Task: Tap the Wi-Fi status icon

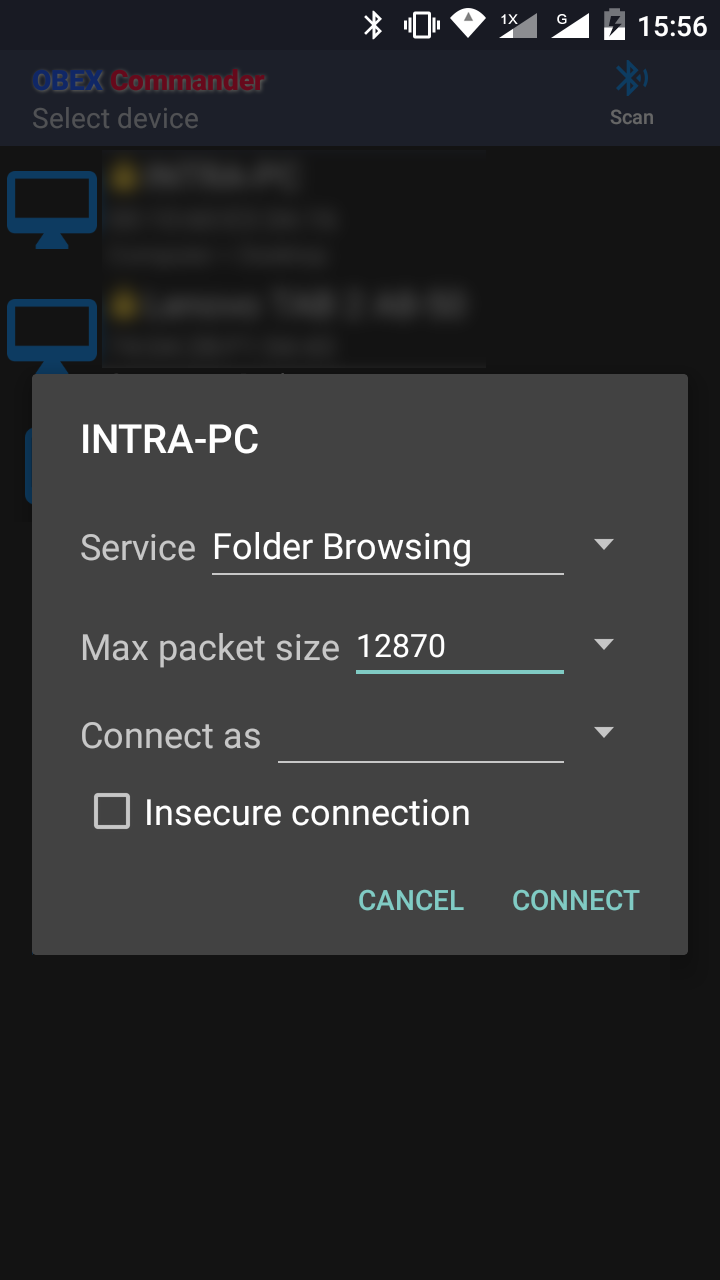Action: click(467, 24)
